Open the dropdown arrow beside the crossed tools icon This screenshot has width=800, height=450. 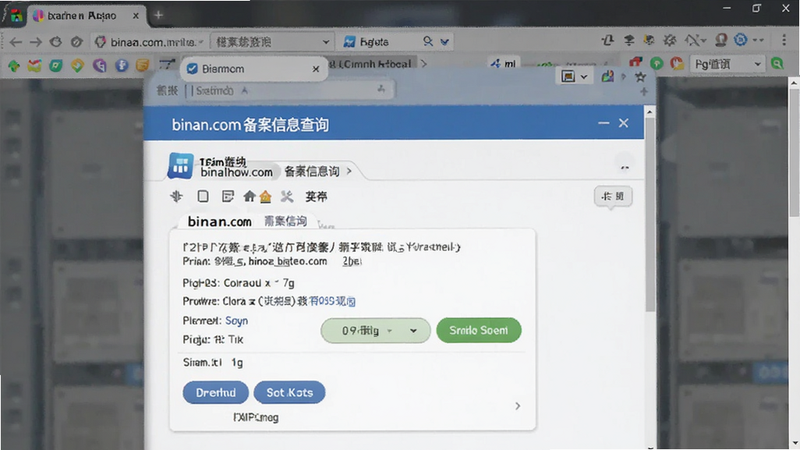pyautogui.click(x=703, y=40)
